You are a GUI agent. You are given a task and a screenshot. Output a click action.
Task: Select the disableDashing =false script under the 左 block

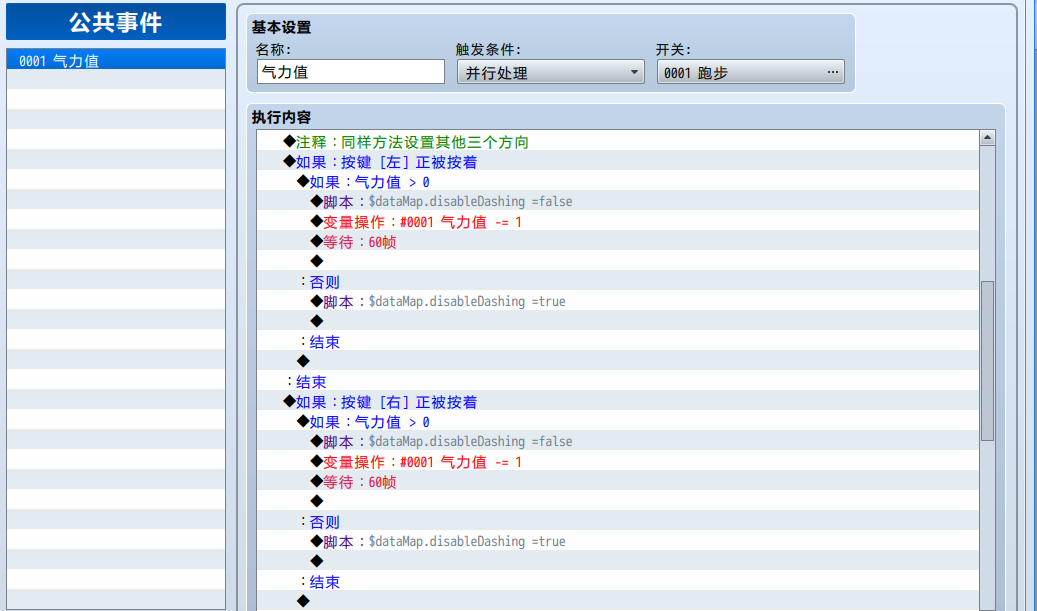(618, 201)
